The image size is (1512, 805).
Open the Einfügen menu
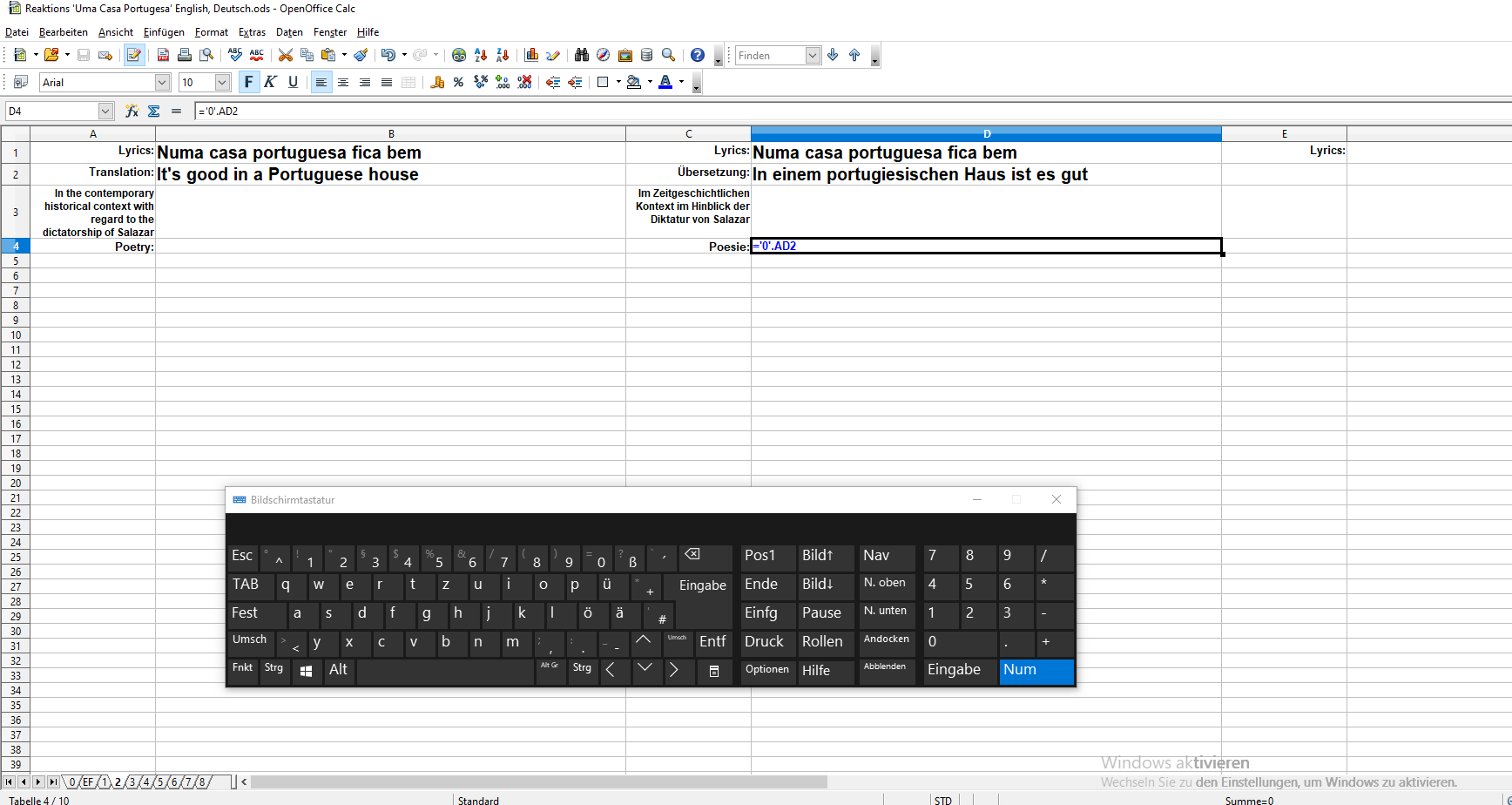(x=164, y=32)
